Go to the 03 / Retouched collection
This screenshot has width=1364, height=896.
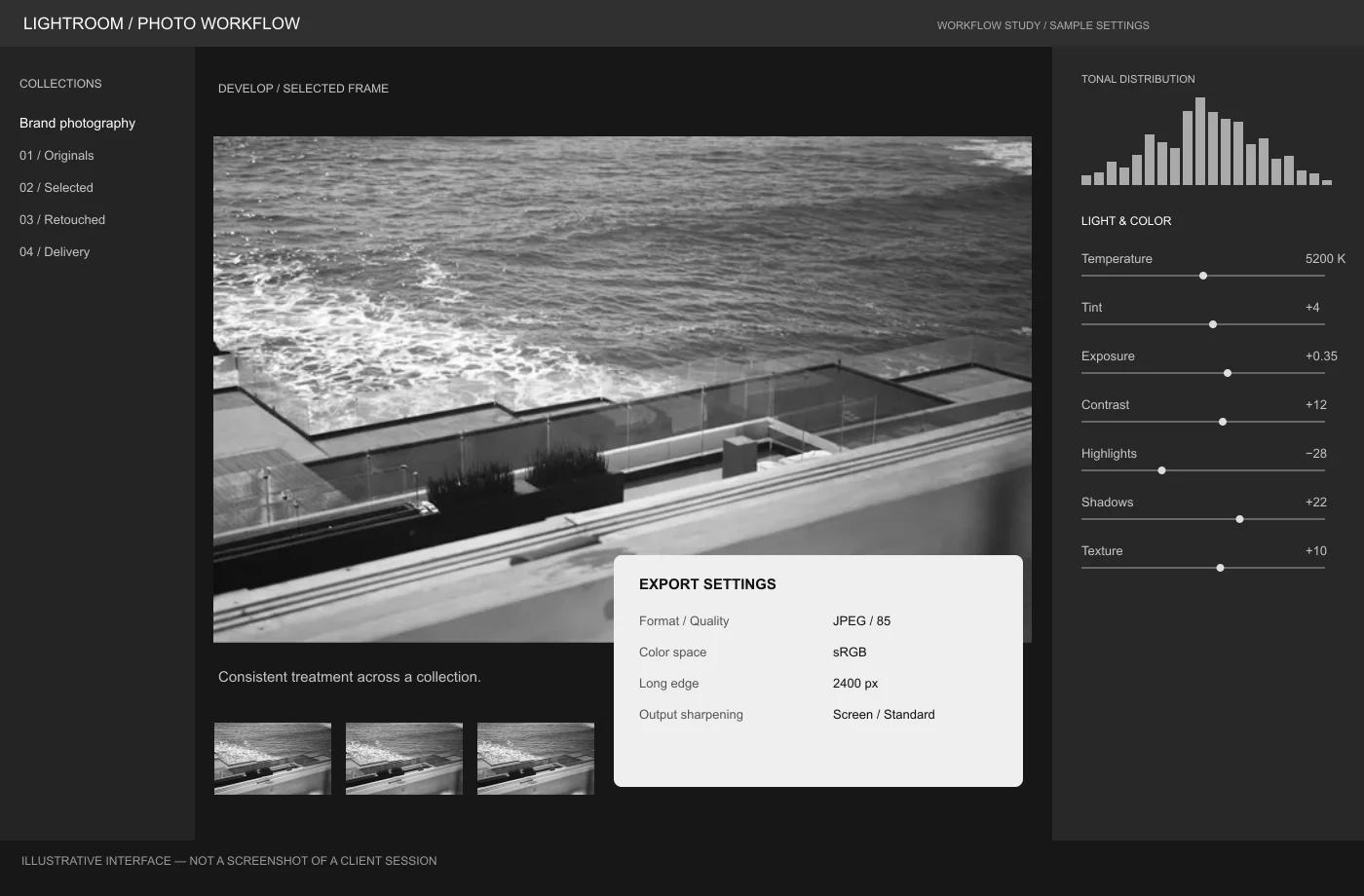click(62, 219)
